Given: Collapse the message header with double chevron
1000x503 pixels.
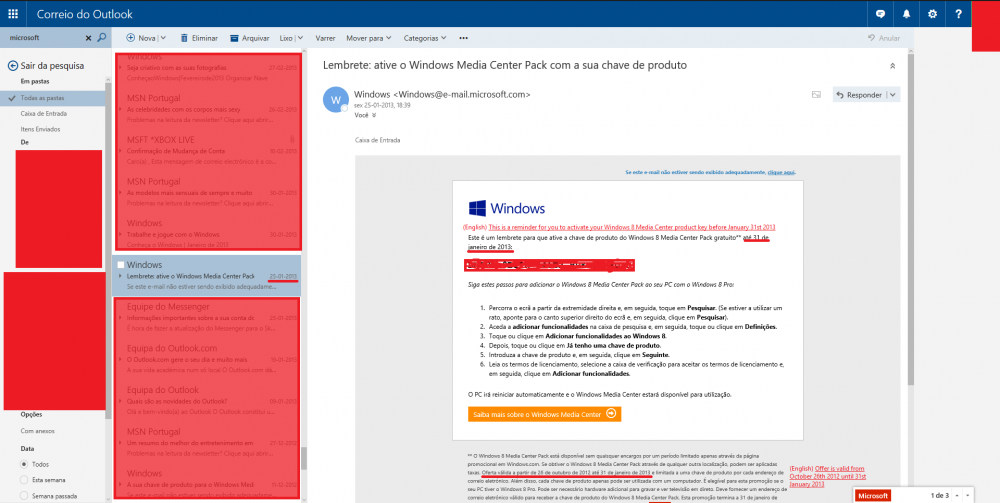Looking at the screenshot, I should 891,66.
